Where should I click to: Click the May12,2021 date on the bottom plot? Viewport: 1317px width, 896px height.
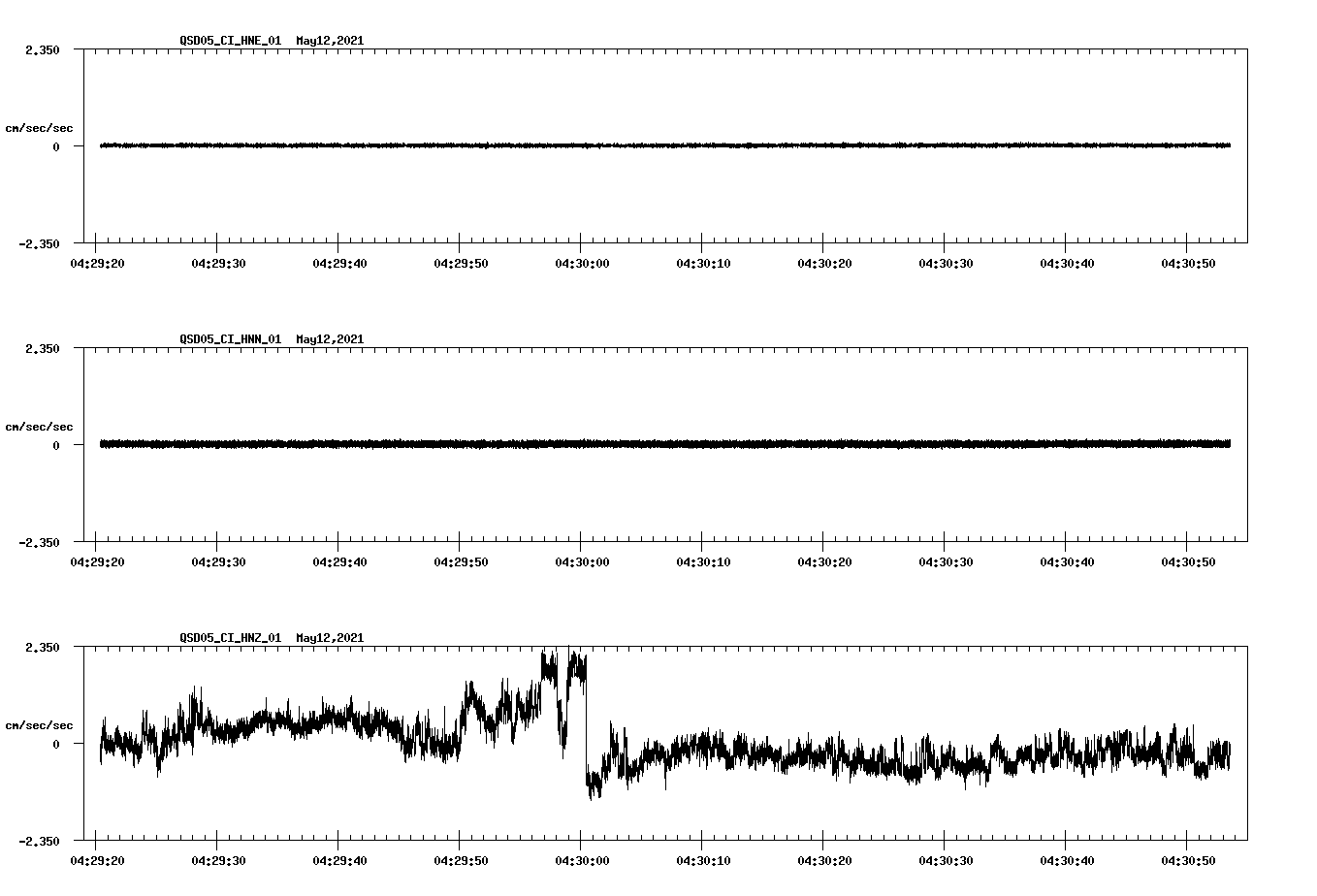(329, 639)
